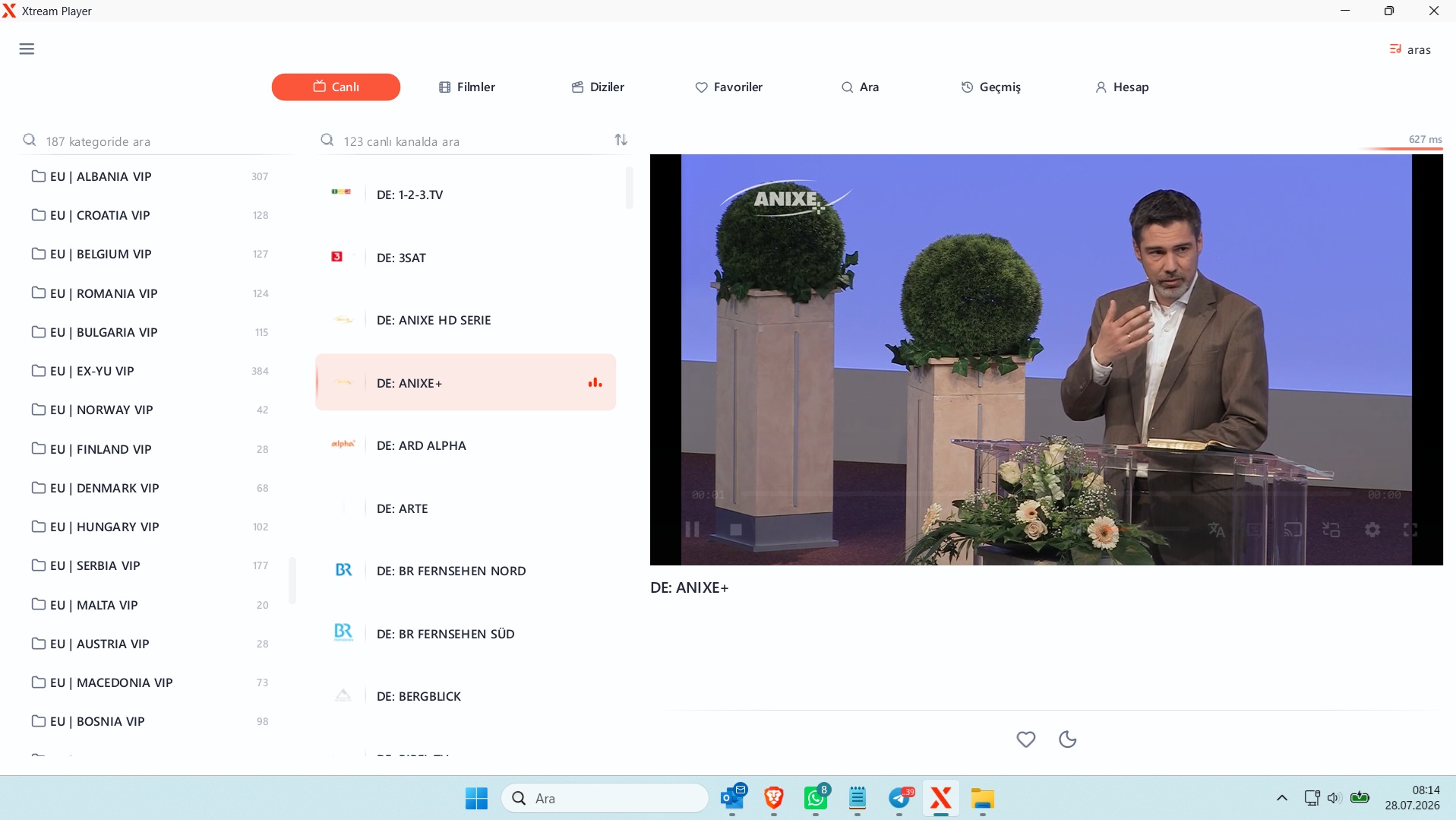Click the DE: ANIXE+ title under the video
1456x820 pixels.
[690, 587]
